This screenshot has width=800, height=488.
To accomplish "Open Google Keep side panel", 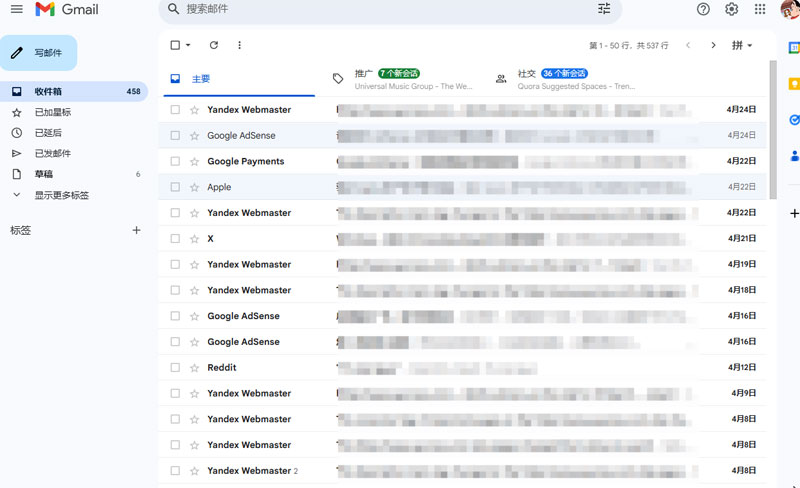I will [x=794, y=84].
